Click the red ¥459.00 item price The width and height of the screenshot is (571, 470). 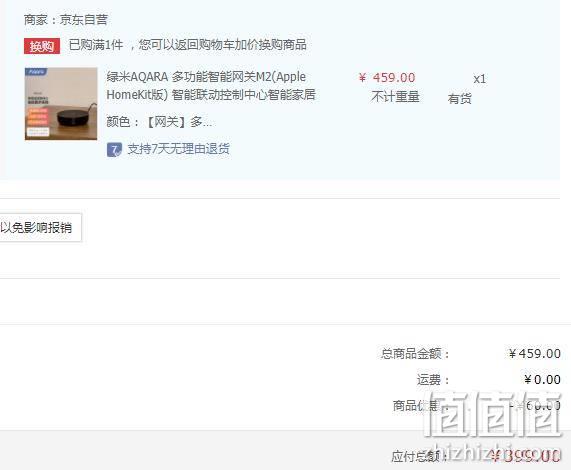pyautogui.click(x=387, y=78)
